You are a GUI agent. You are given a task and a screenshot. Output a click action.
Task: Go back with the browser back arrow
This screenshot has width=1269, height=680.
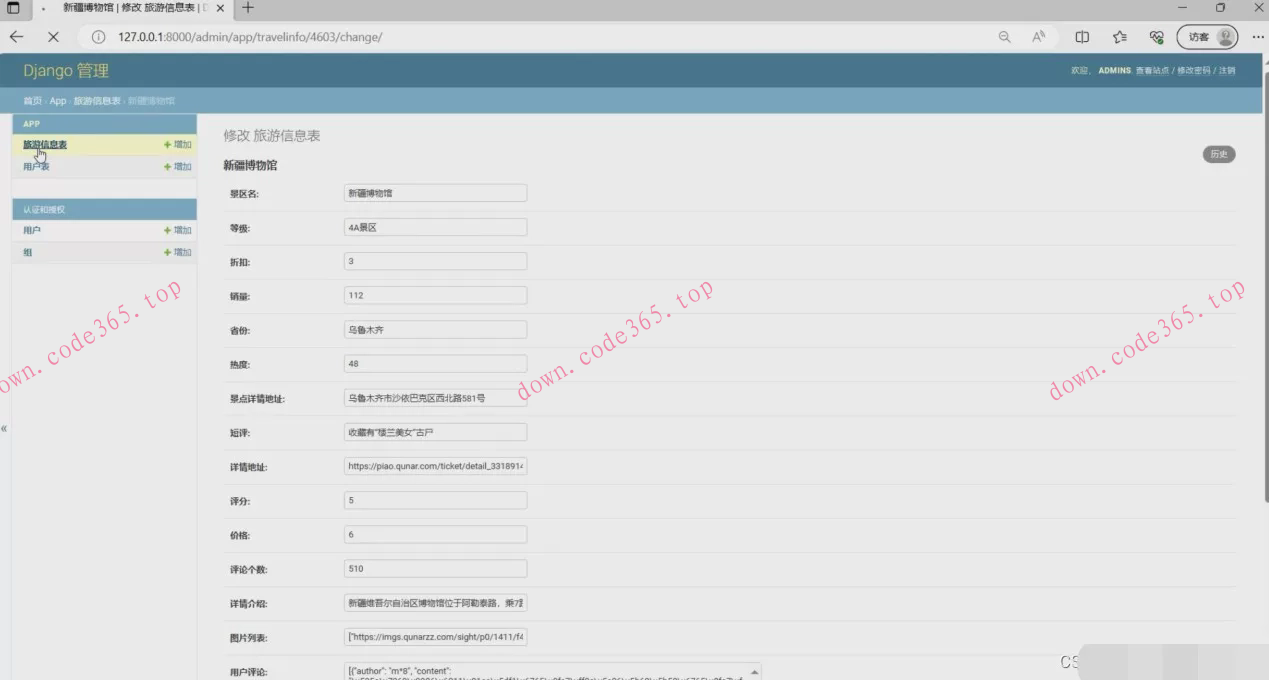click(x=16, y=37)
